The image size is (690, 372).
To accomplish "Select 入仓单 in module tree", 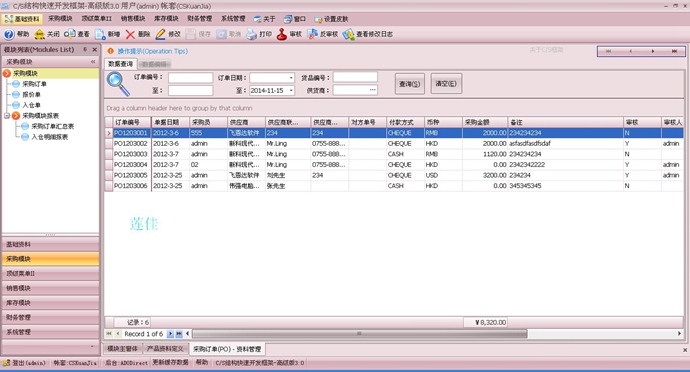I will tap(31, 105).
